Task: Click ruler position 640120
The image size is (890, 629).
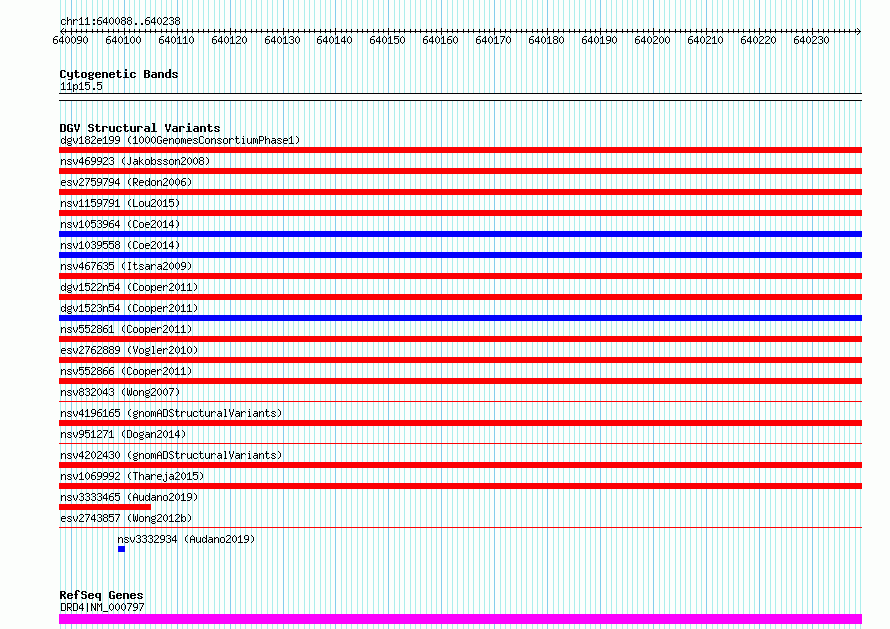Action: pyautogui.click(x=229, y=40)
